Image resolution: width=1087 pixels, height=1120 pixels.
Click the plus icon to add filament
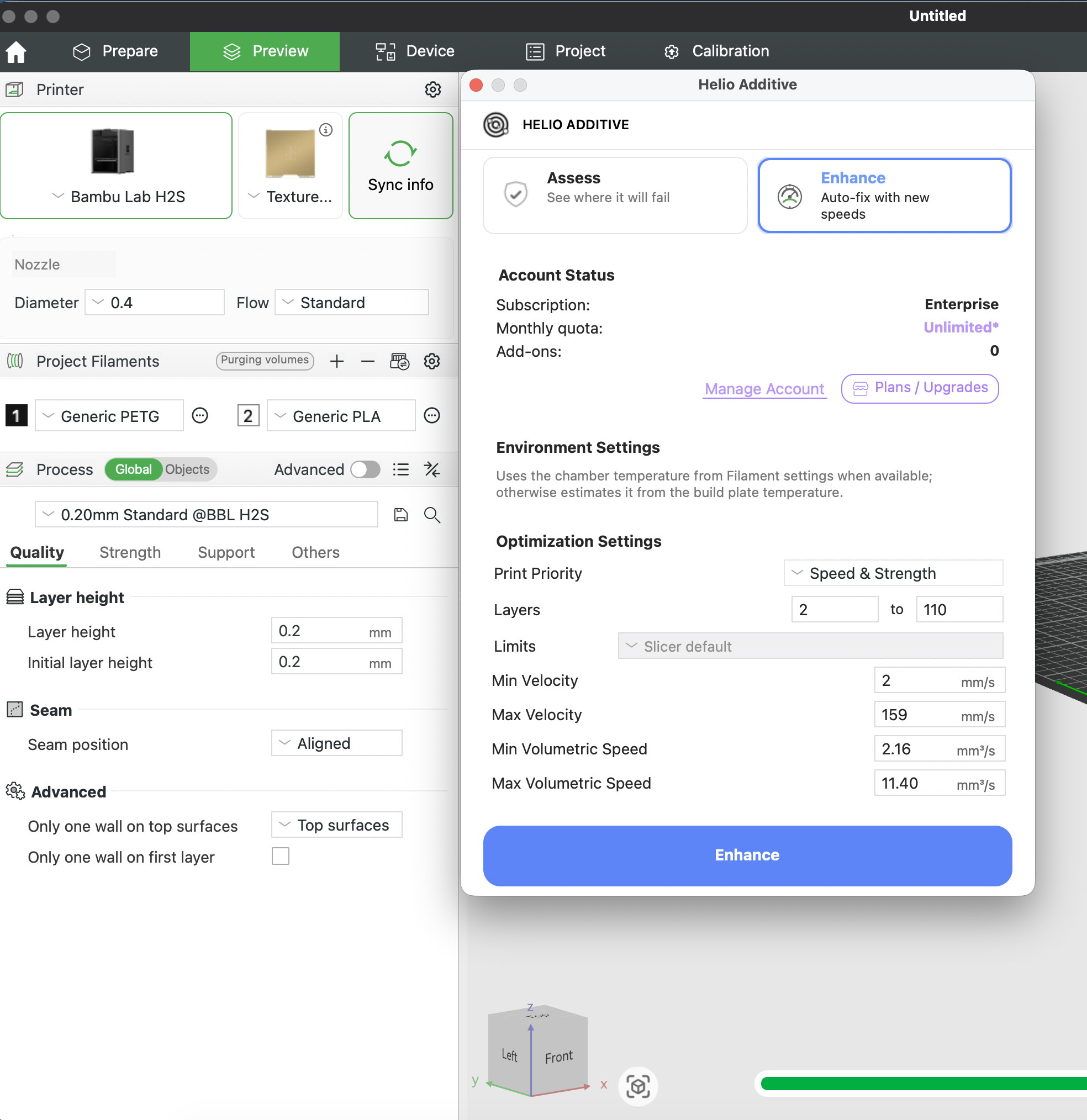(336, 361)
